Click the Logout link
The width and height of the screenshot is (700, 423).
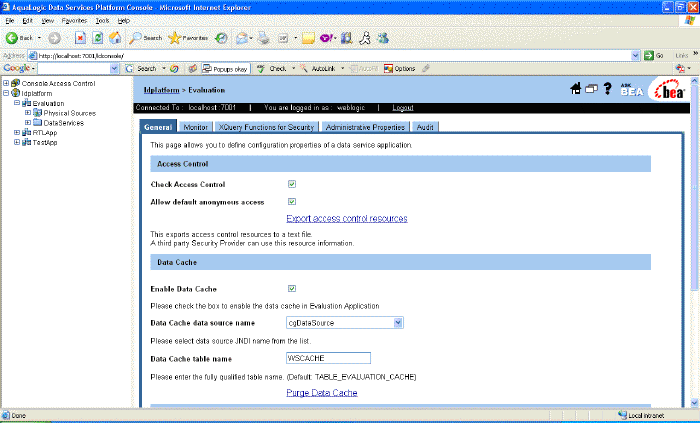point(403,108)
